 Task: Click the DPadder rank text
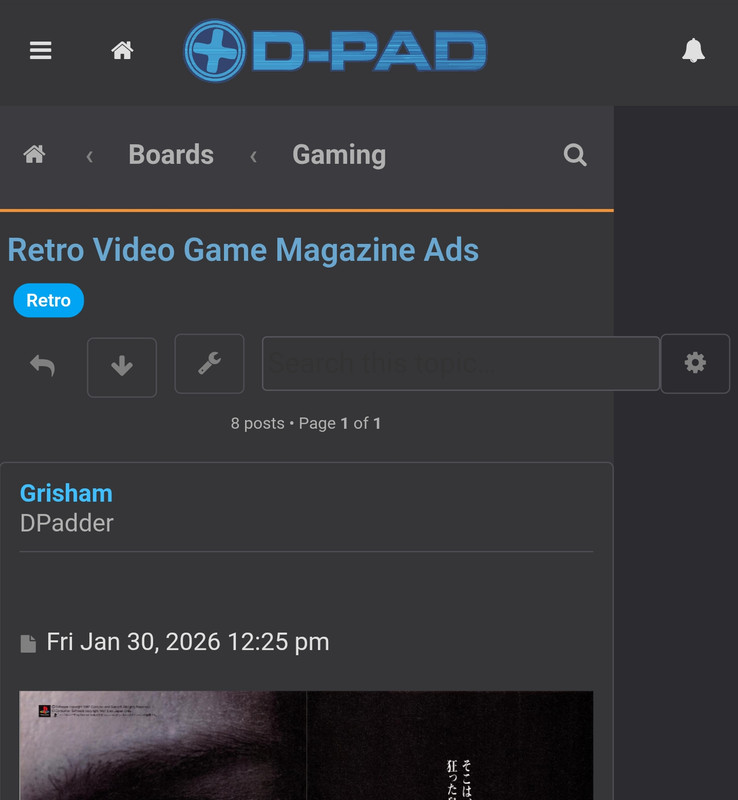pos(67,523)
